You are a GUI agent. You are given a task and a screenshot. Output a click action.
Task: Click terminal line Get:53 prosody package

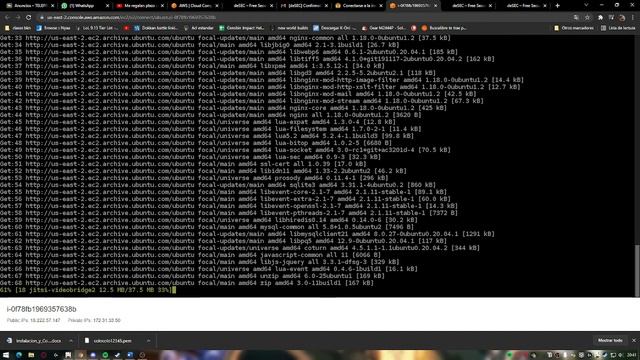click(x=194, y=178)
